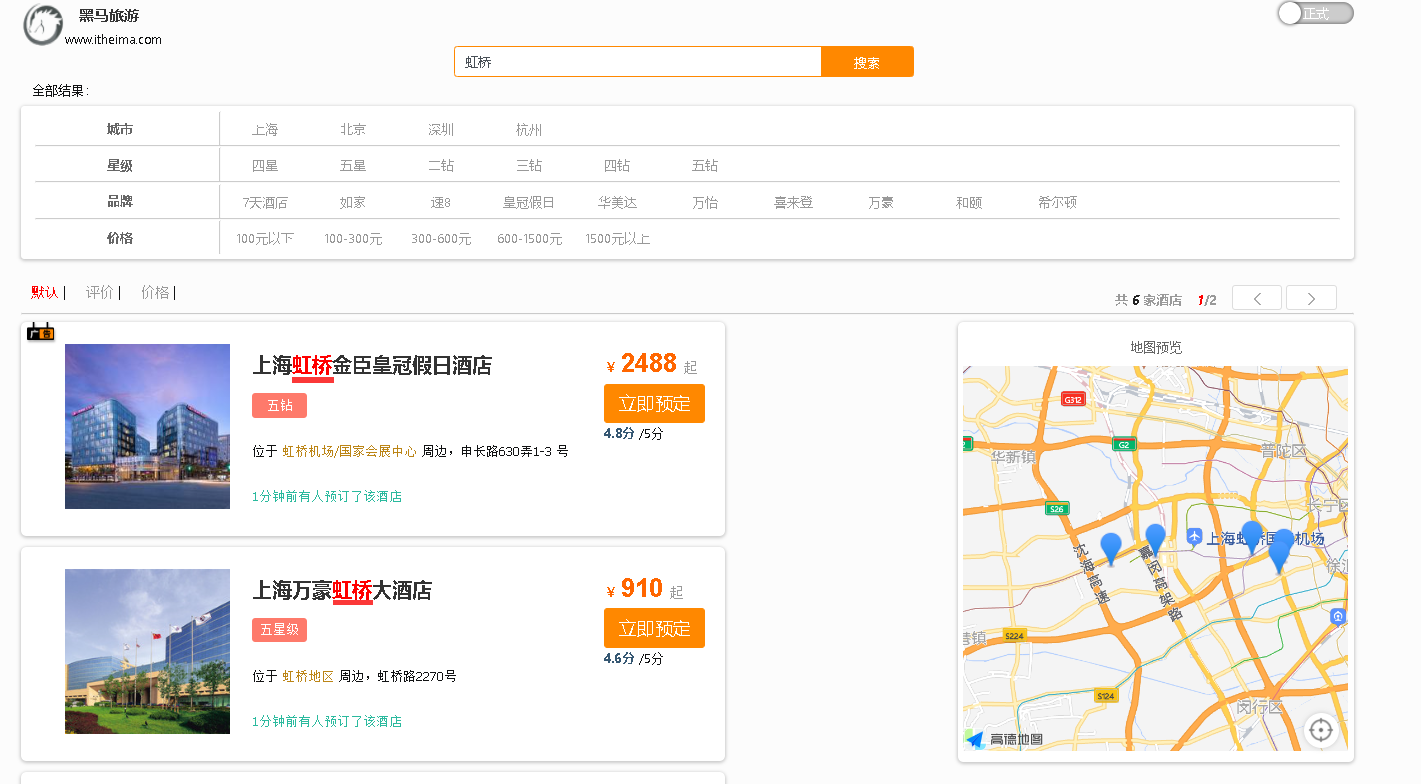Focus the search box containing 虹桥
This screenshot has height=784, width=1421.
click(638, 62)
